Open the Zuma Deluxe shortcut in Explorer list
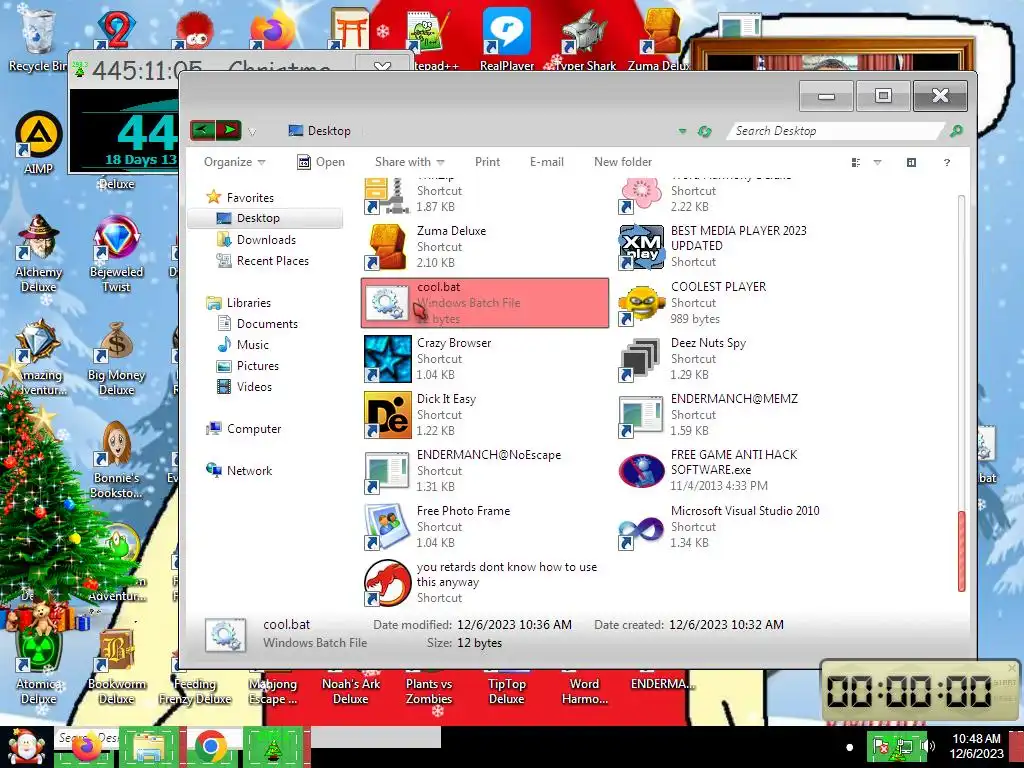 [x=485, y=247]
